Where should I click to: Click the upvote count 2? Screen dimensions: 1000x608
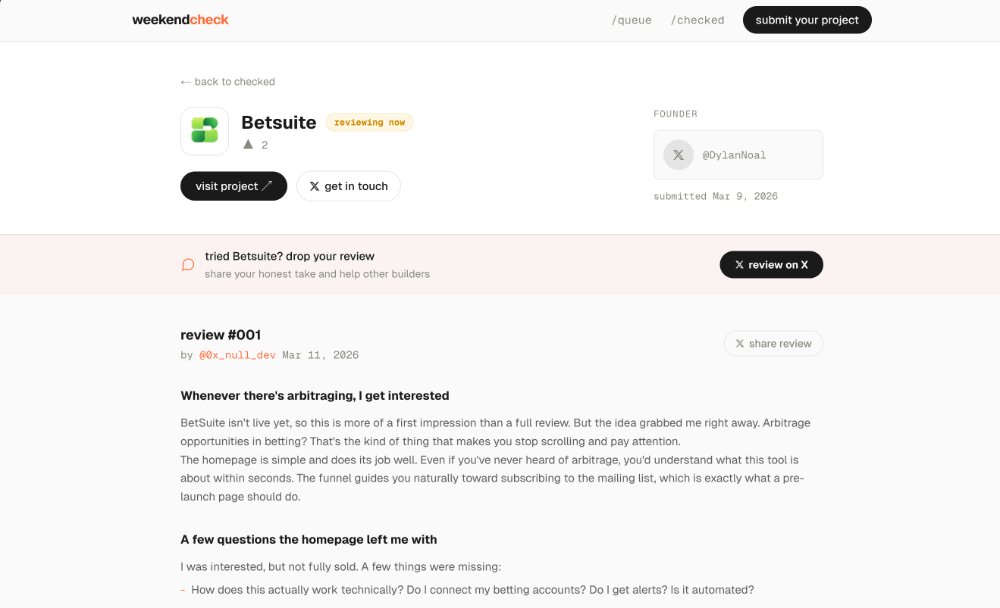pyautogui.click(x=265, y=145)
